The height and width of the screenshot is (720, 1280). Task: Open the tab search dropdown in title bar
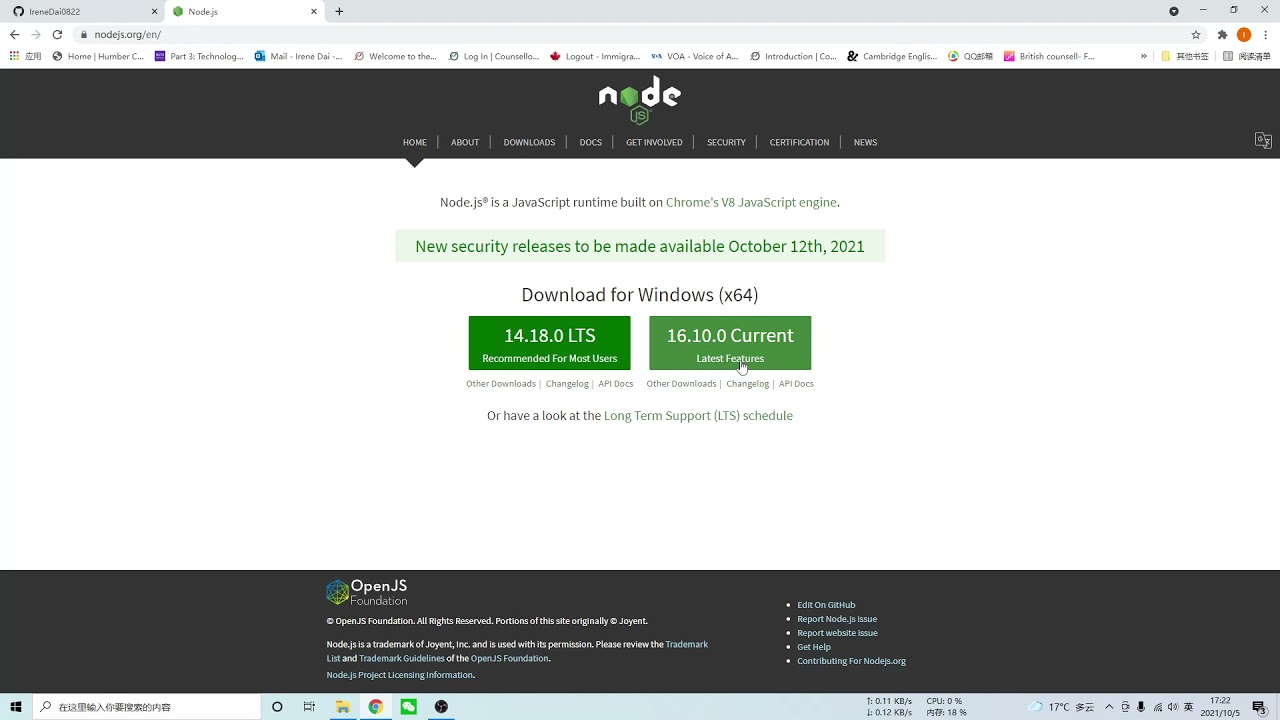tap(1174, 11)
